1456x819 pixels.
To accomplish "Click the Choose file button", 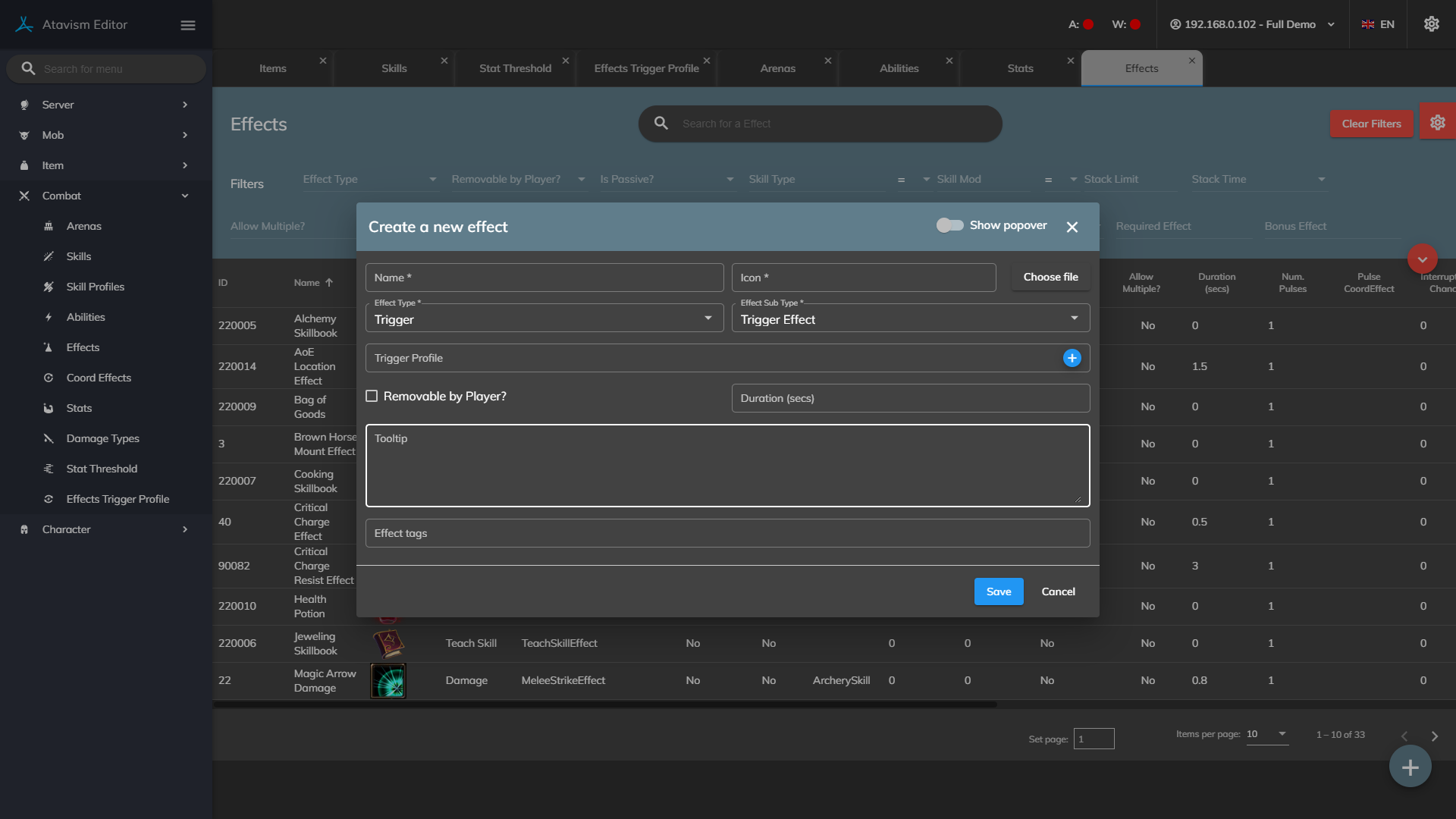I will [1050, 277].
